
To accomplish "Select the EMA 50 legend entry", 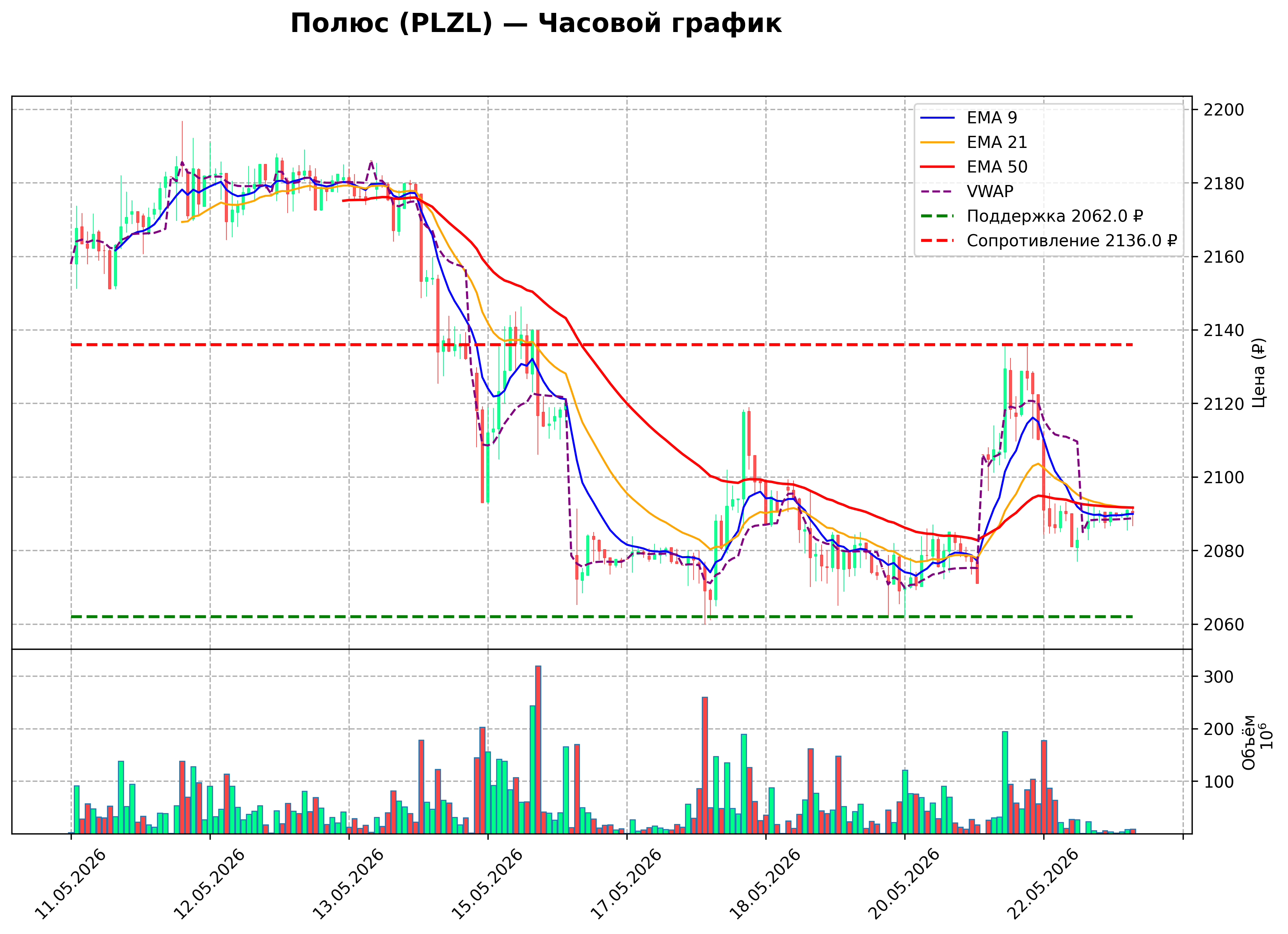I will coord(997,167).
